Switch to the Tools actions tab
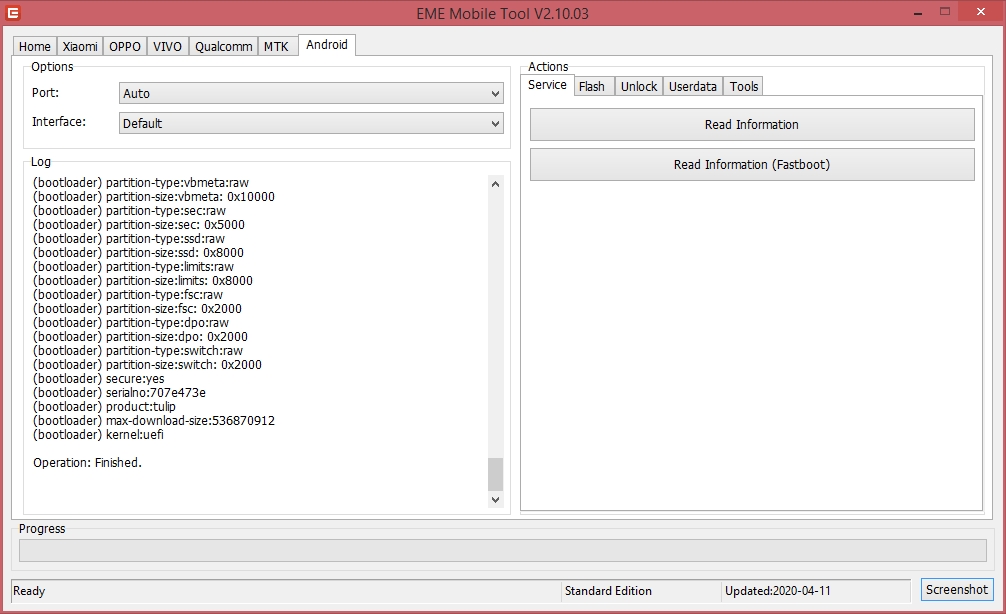Image resolution: width=1006 pixels, height=614 pixels. tap(744, 86)
